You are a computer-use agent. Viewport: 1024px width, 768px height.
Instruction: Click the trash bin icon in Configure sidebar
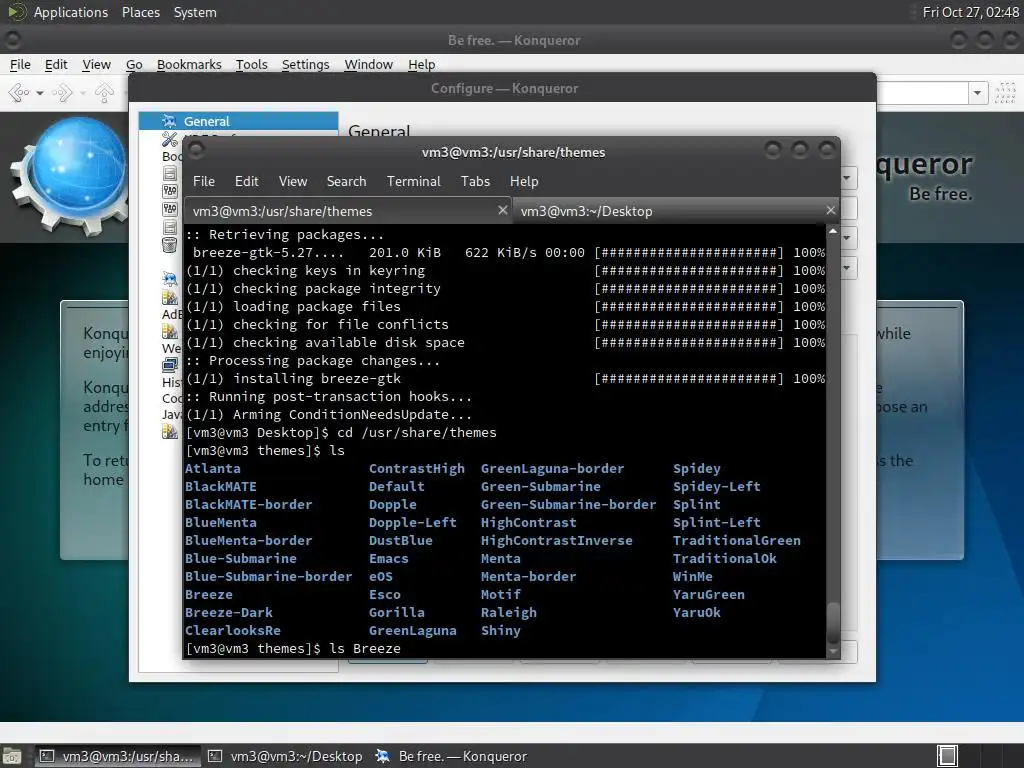coord(170,245)
